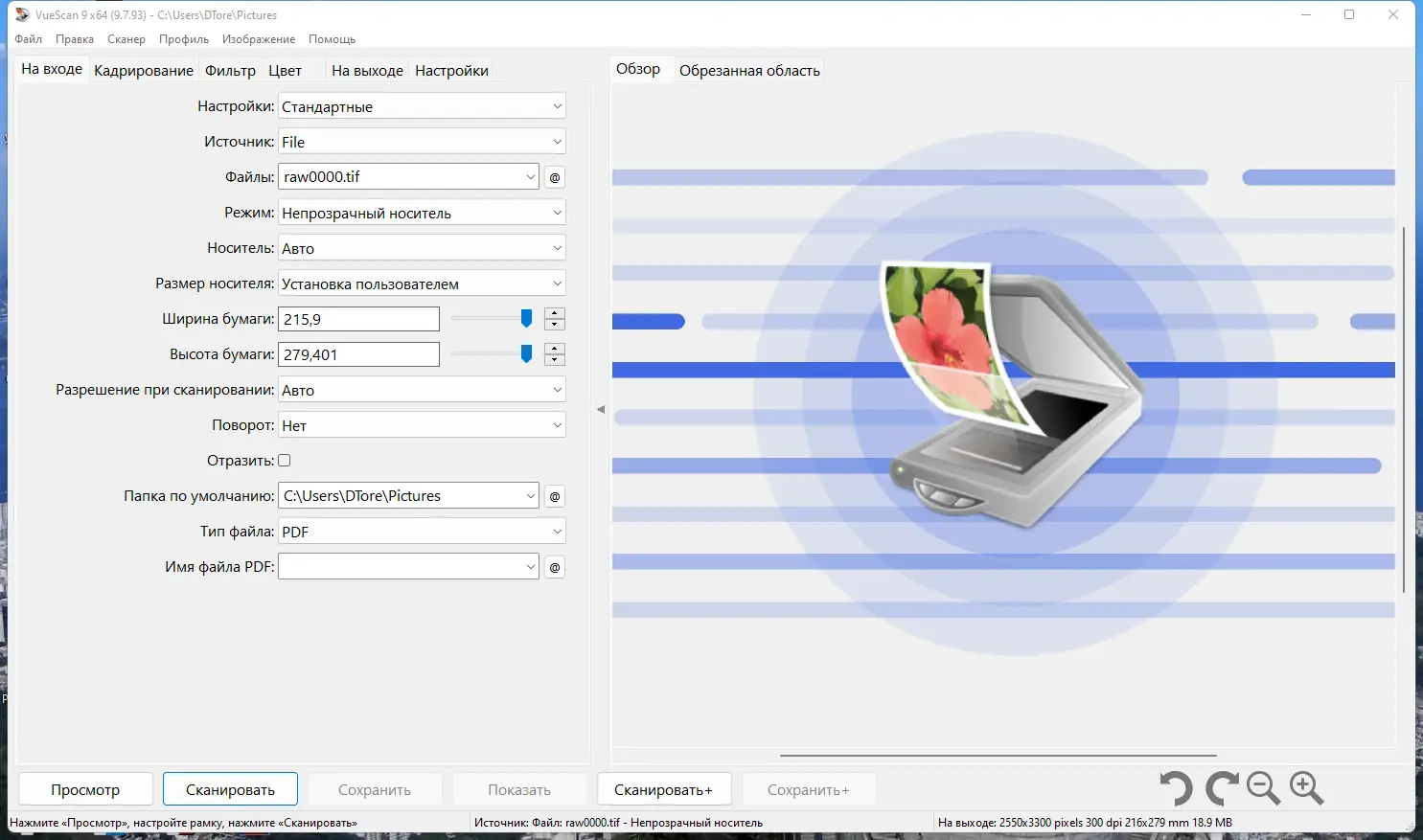Switch to the Кадрирование tab
The image size is (1423, 840).
coord(143,69)
